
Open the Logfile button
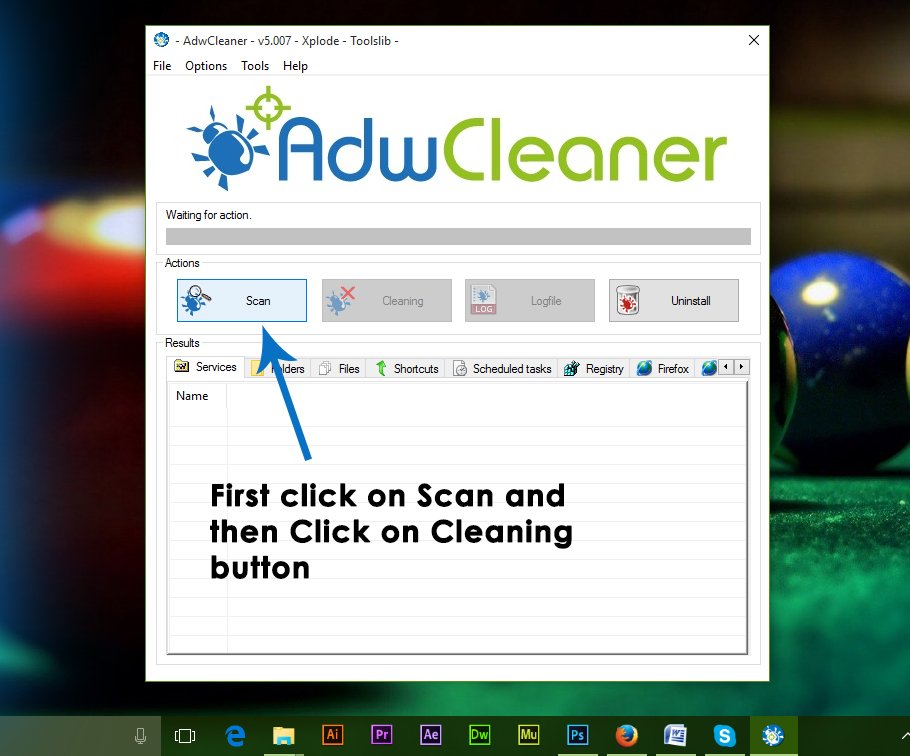(530, 301)
